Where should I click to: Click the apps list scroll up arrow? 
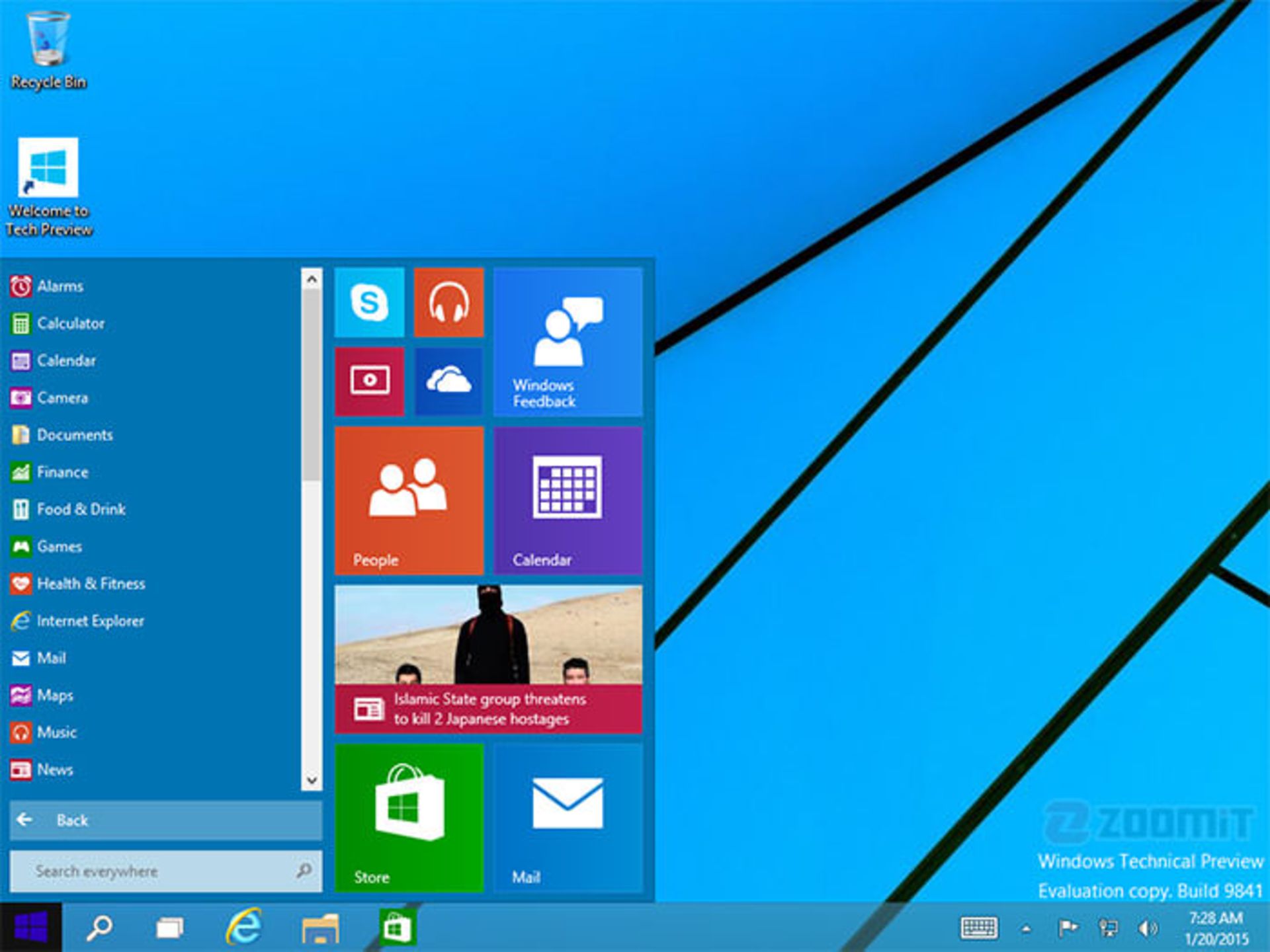click(312, 280)
